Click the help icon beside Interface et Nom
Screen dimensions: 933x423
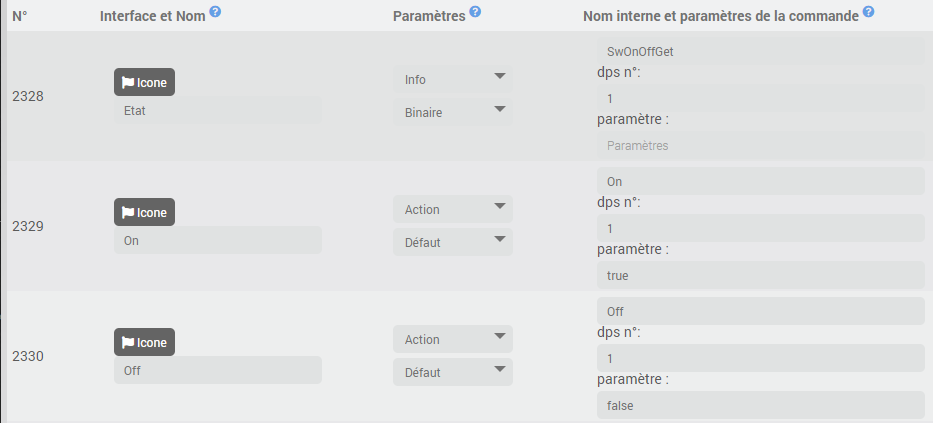pyautogui.click(x=216, y=12)
